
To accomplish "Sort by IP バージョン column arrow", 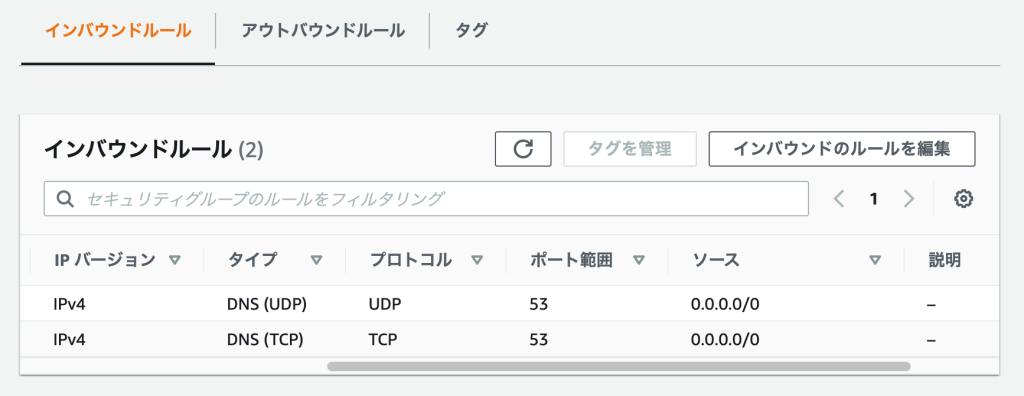I will tap(174, 260).
